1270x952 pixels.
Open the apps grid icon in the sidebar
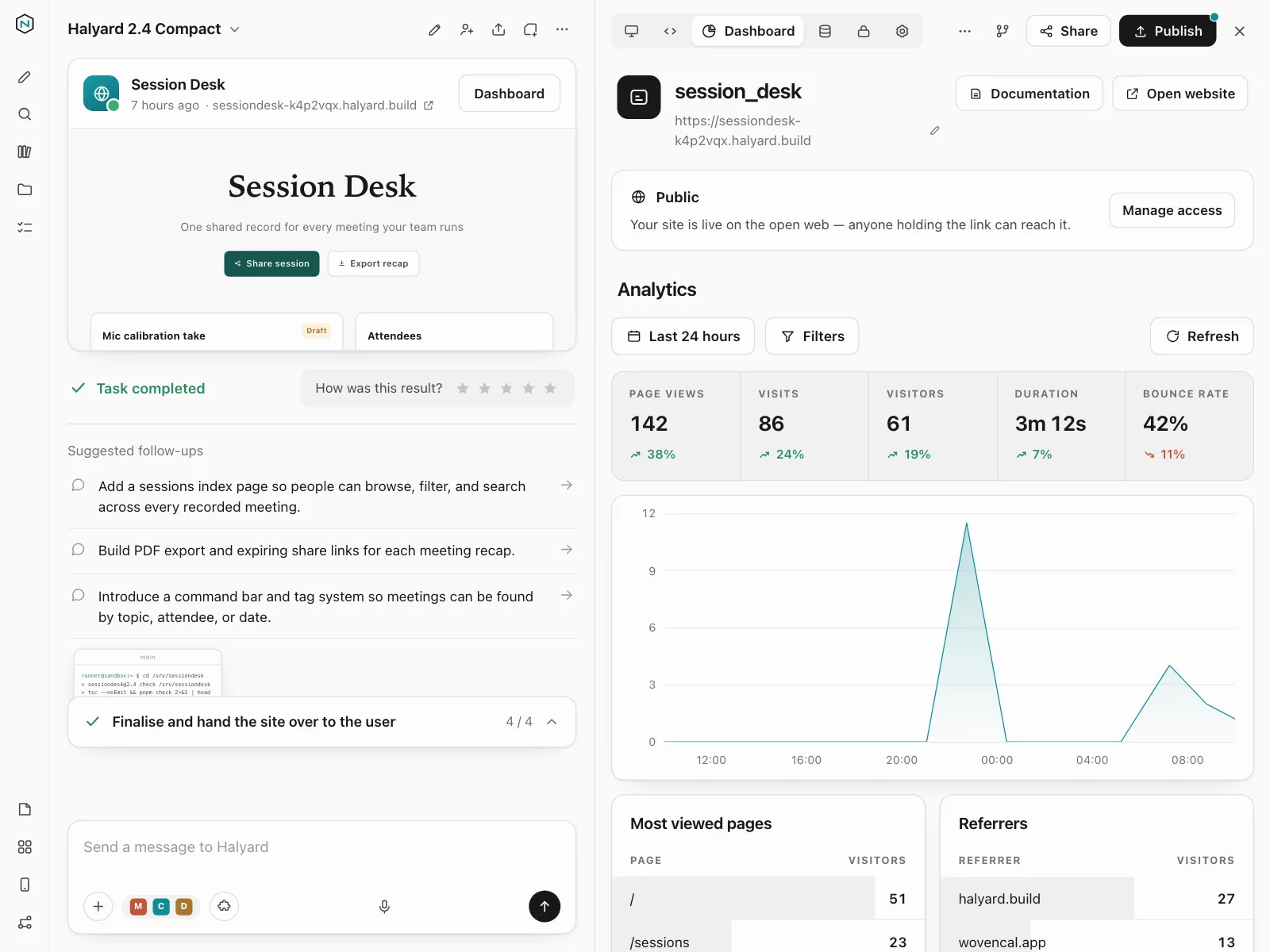click(25, 847)
